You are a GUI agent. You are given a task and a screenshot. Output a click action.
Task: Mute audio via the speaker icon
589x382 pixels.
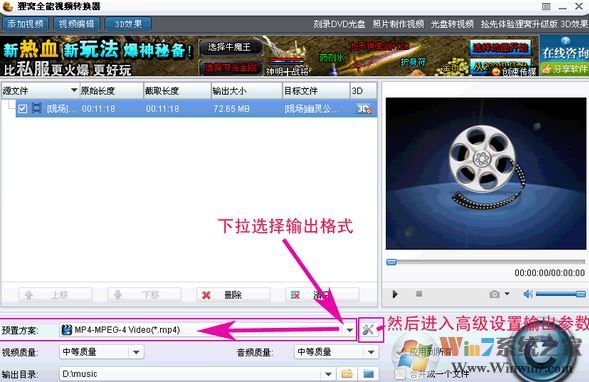pos(528,294)
